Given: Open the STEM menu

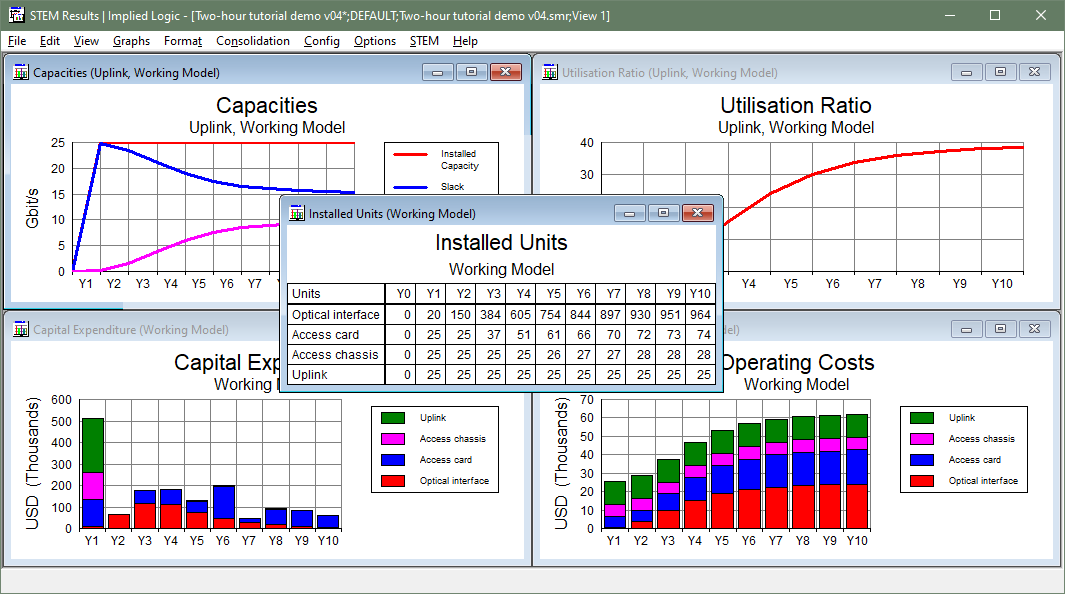Looking at the screenshot, I should pos(424,41).
